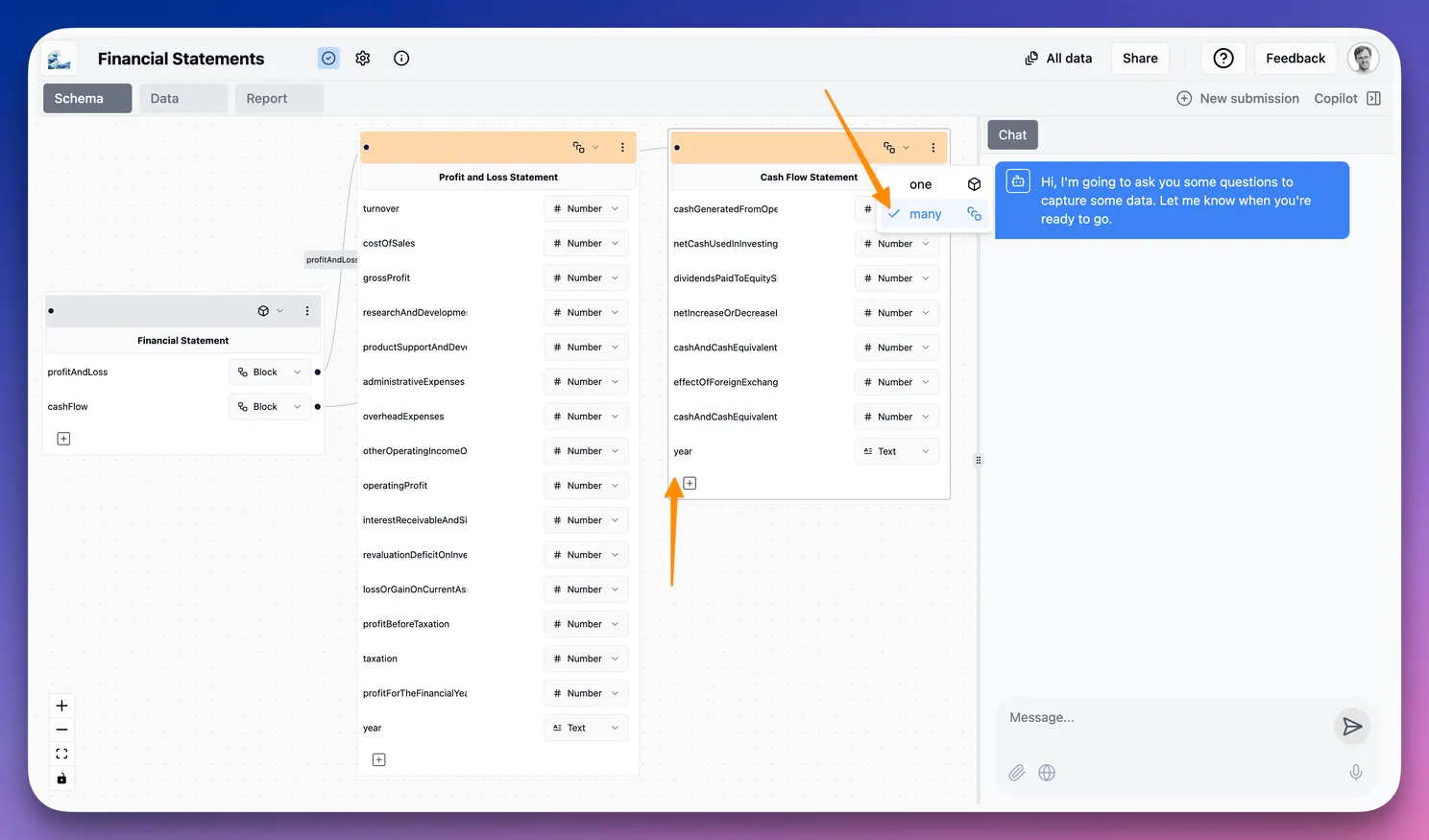Click the Share button

pos(1140,59)
